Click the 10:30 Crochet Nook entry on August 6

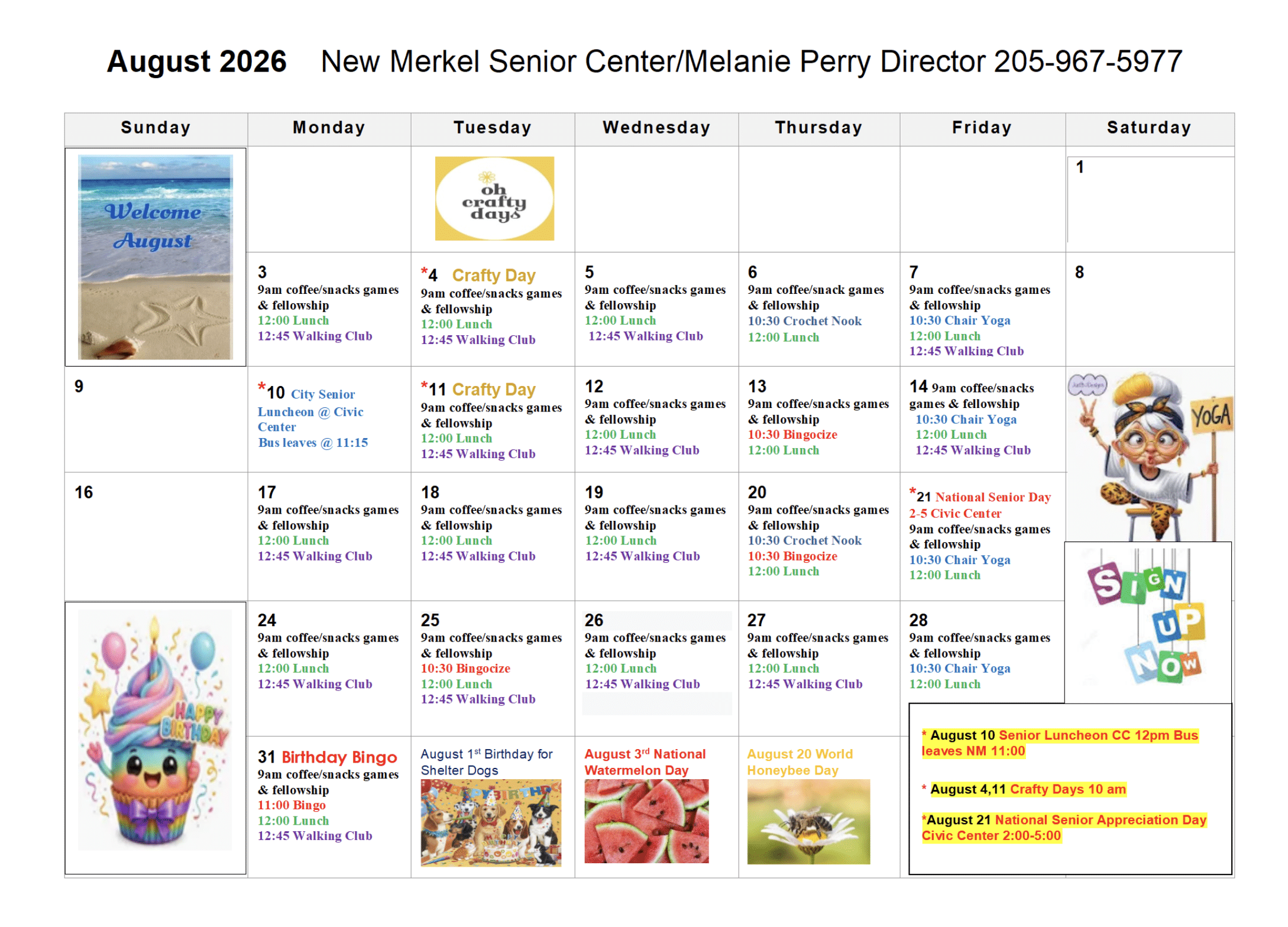point(805,321)
